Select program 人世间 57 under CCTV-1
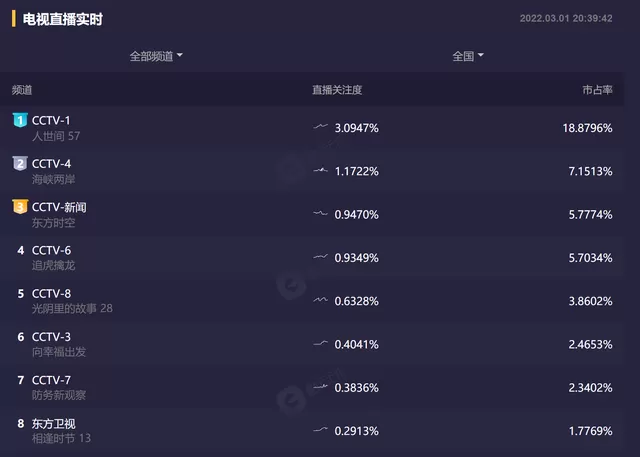 56,136
